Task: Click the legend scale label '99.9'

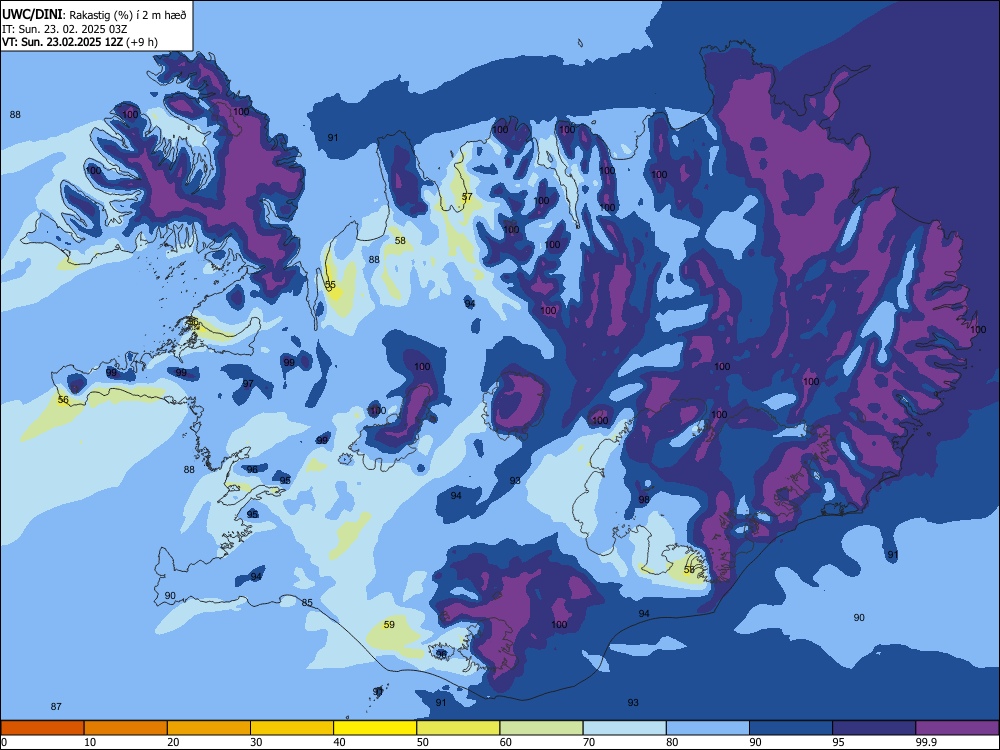Action: click(x=925, y=742)
